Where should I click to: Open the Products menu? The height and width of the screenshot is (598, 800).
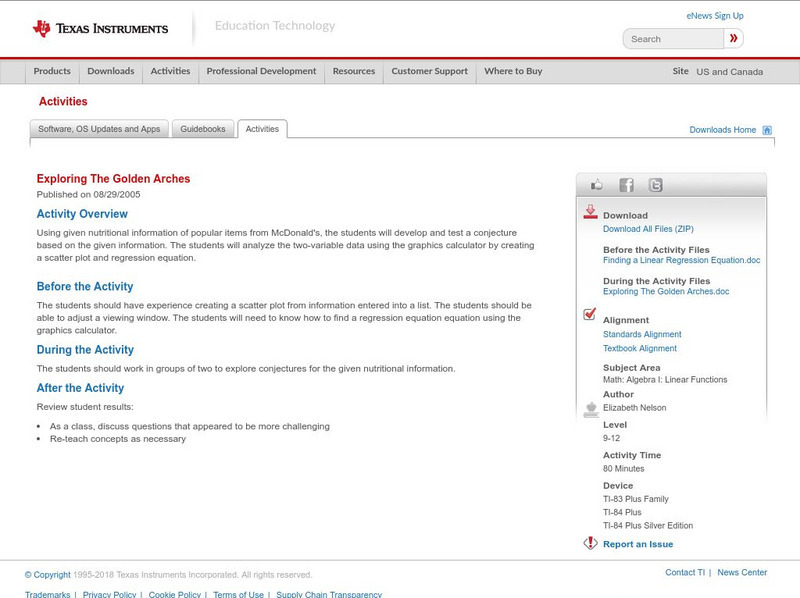52,71
